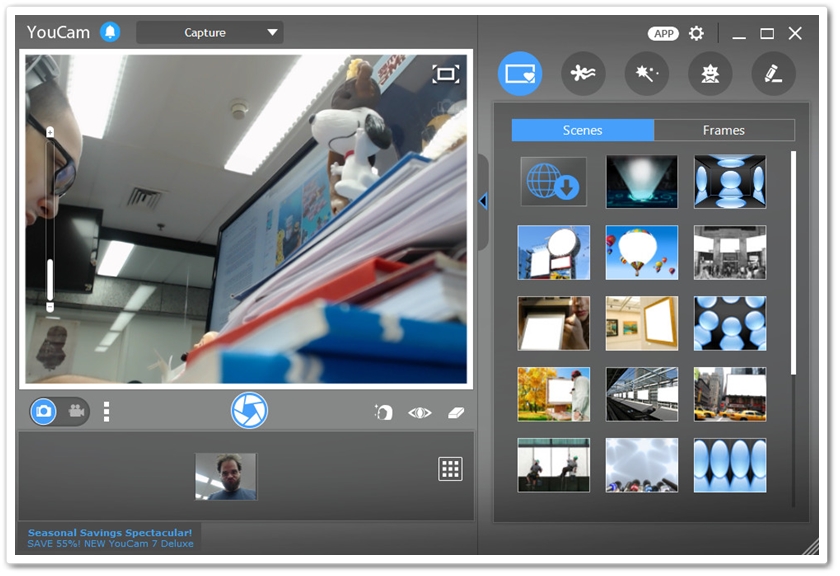The width and height of the screenshot is (840, 576).
Task: Switch to the Frames tab
Action: [x=724, y=130]
